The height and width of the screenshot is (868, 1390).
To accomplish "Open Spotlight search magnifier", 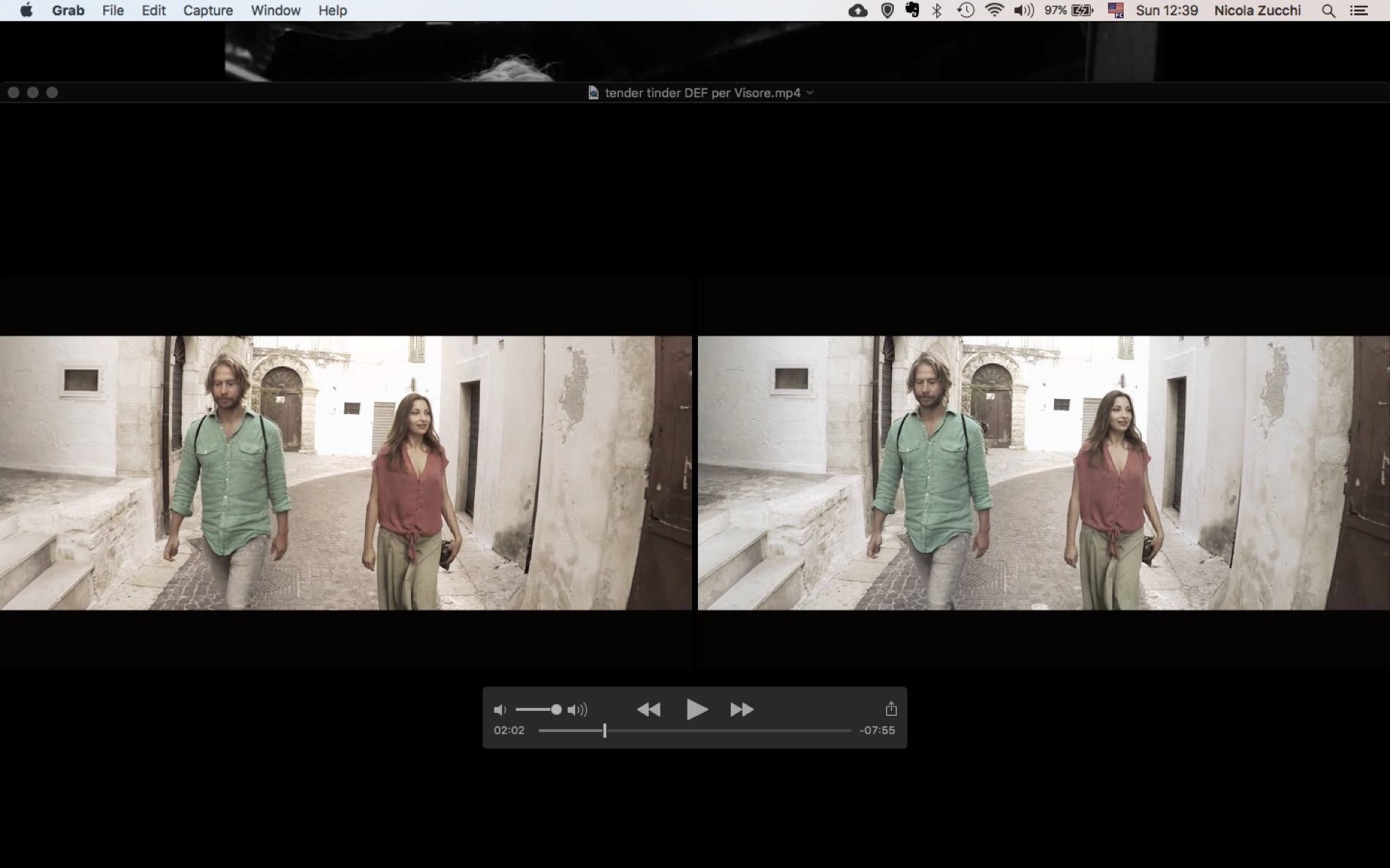I will pyautogui.click(x=1329, y=10).
